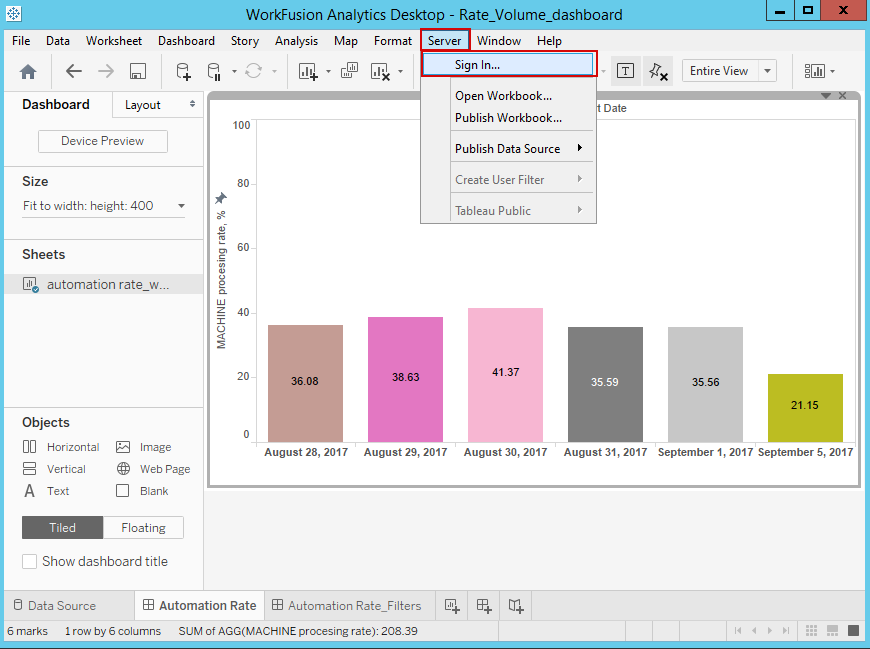Image resolution: width=870 pixels, height=649 pixels.
Task: Open the Window menu
Action: coord(499,41)
